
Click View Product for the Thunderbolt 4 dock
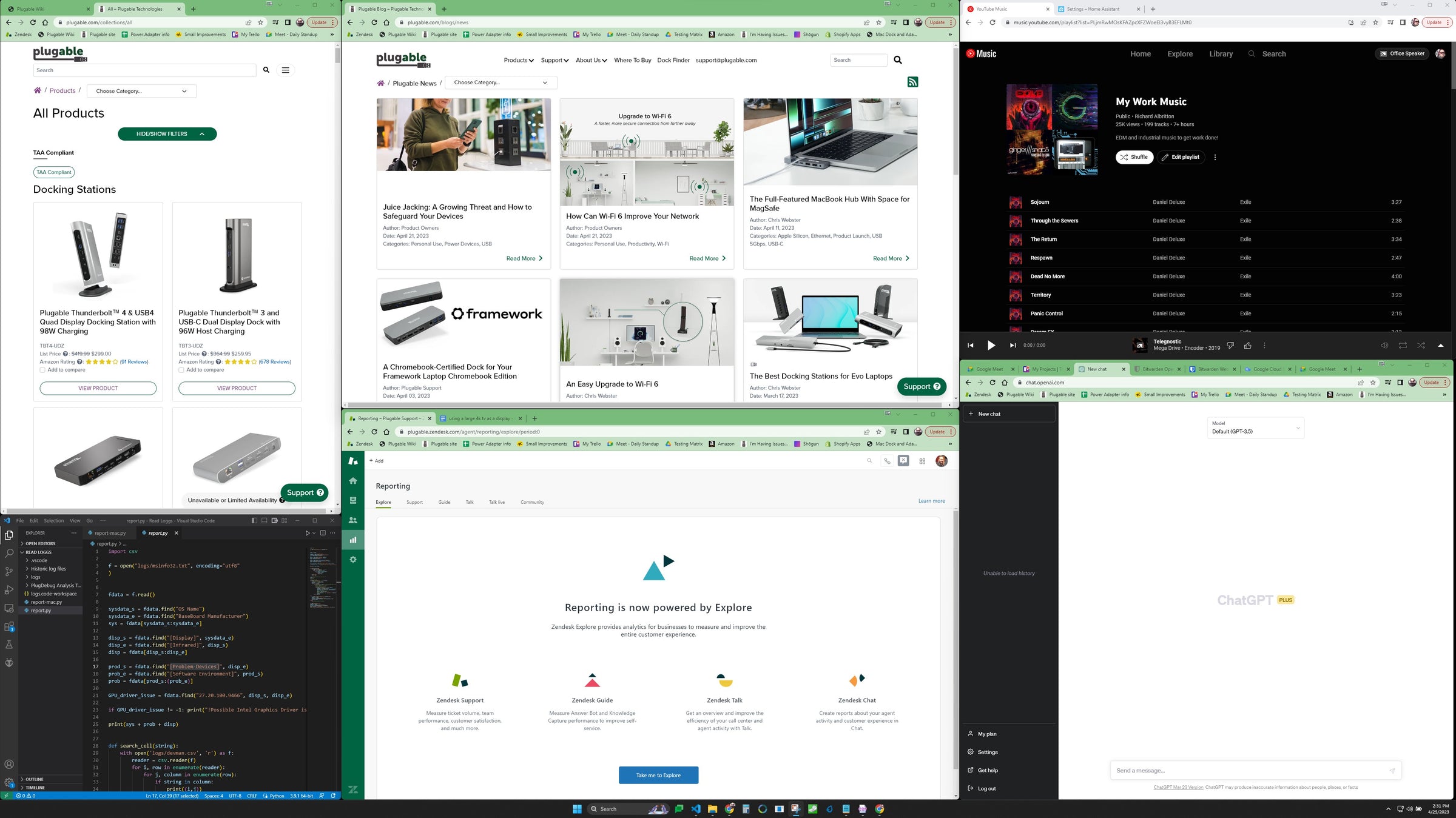pos(98,388)
